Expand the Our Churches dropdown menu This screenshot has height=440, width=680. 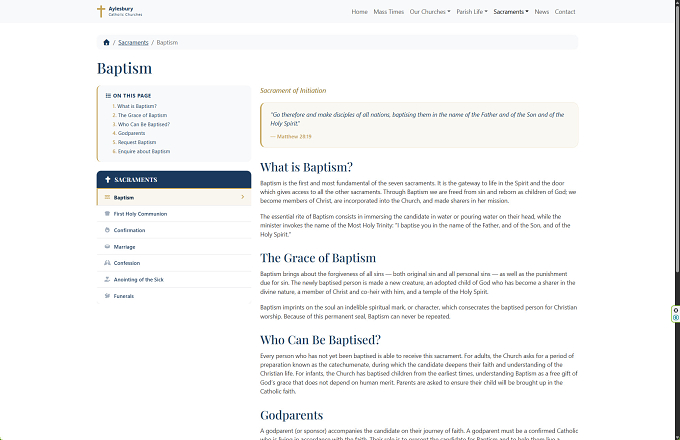click(430, 12)
